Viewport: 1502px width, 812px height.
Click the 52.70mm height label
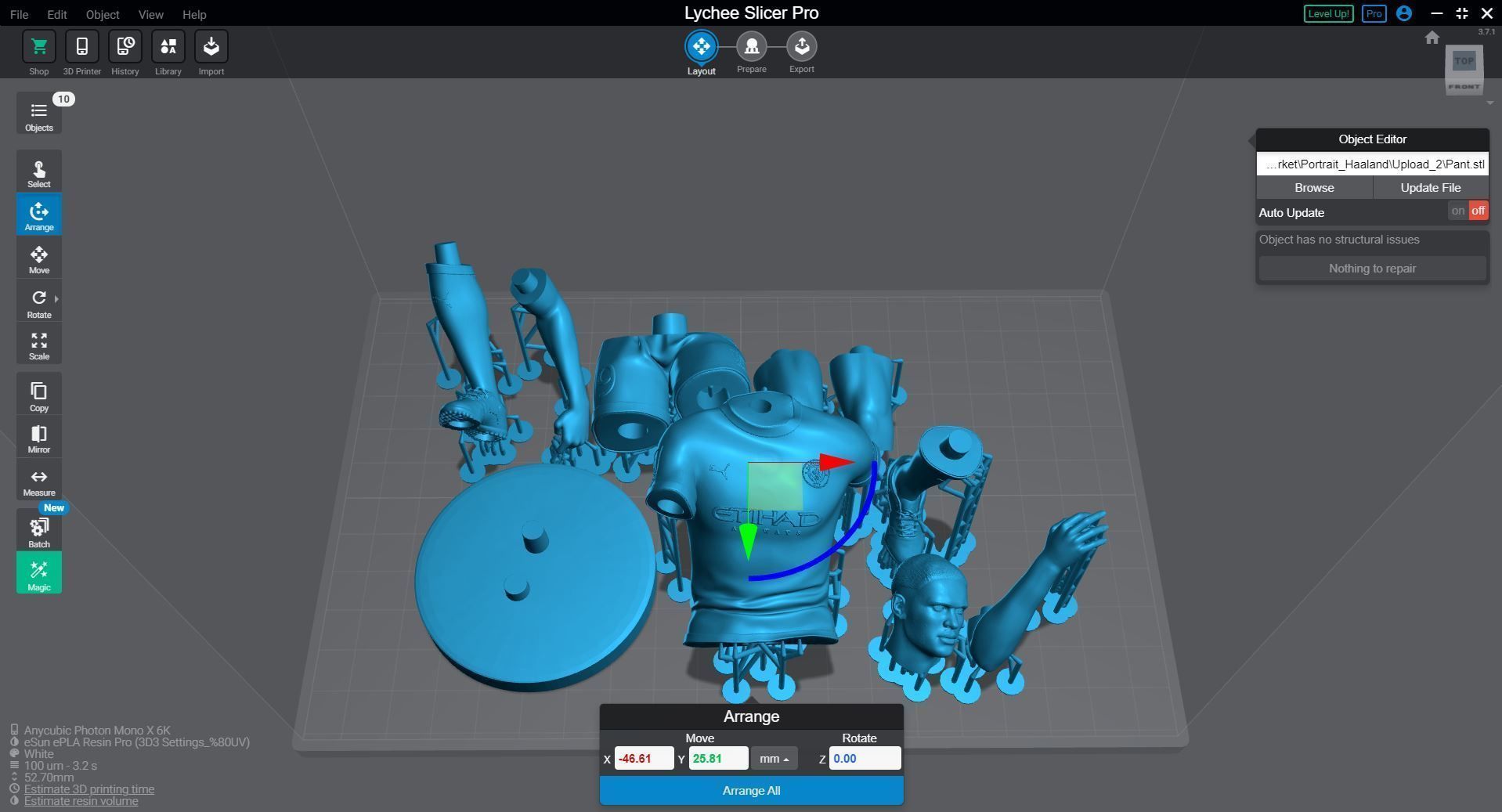tap(49, 778)
